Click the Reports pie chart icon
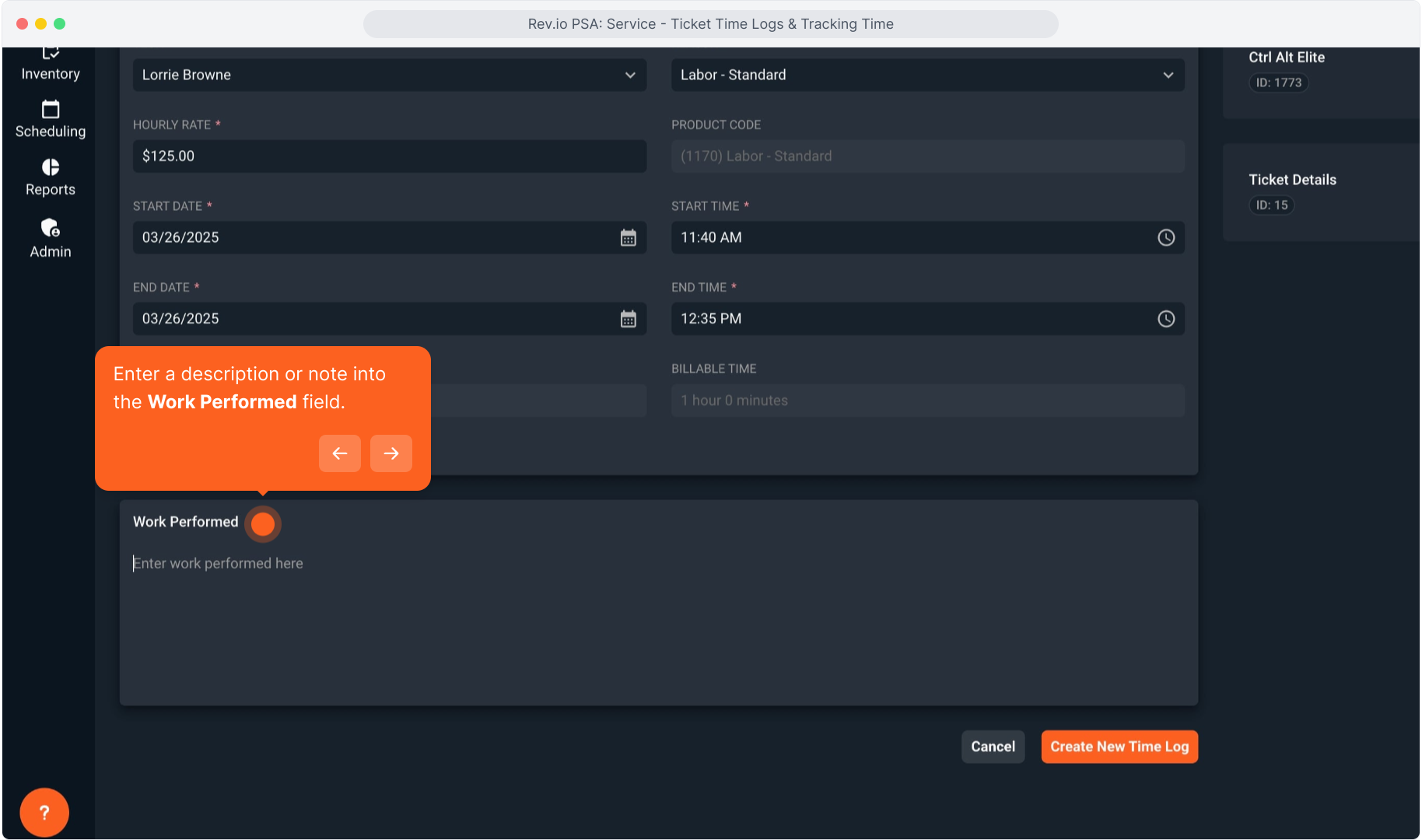 pyautogui.click(x=51, y=167)
